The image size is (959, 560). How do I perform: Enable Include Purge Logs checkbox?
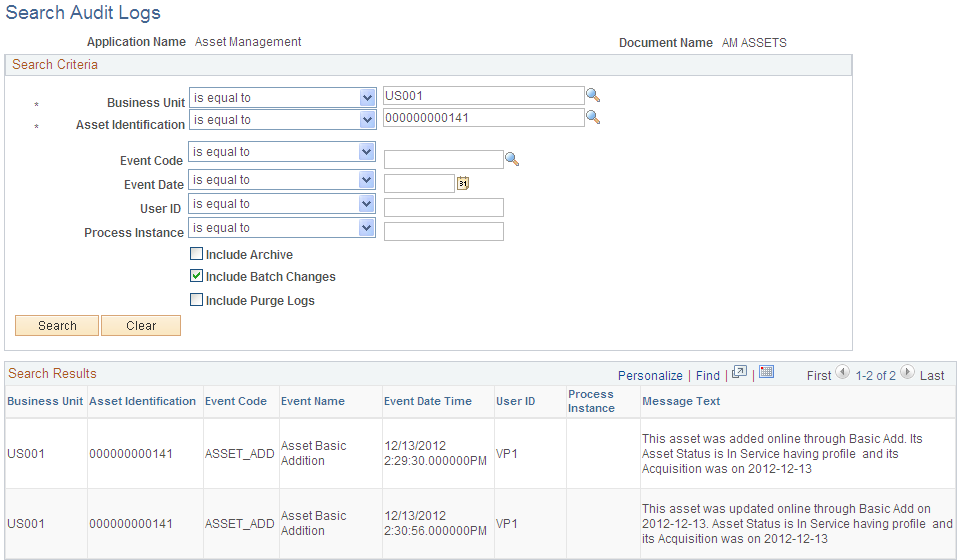pyautogui.click(x=196, y=300)
